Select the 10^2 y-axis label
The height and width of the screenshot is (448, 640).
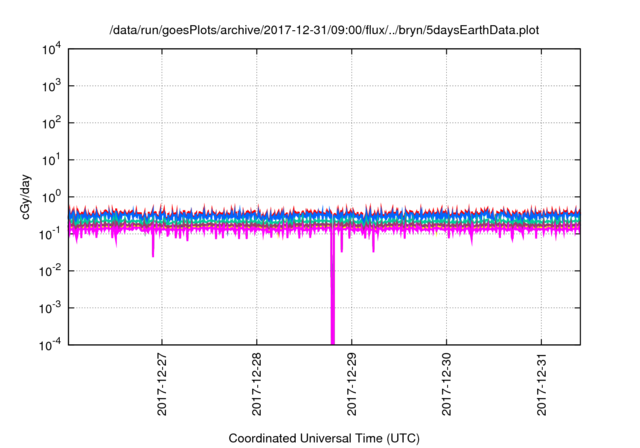coord(52,123)
